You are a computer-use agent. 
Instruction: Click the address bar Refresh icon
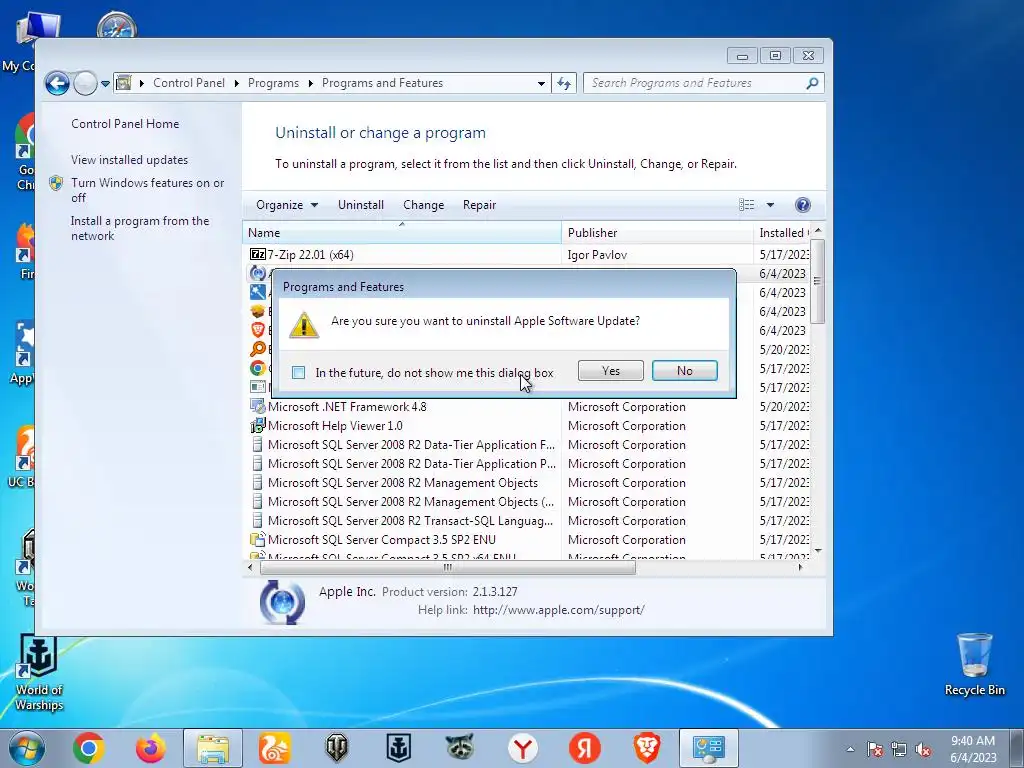[564, 84]
